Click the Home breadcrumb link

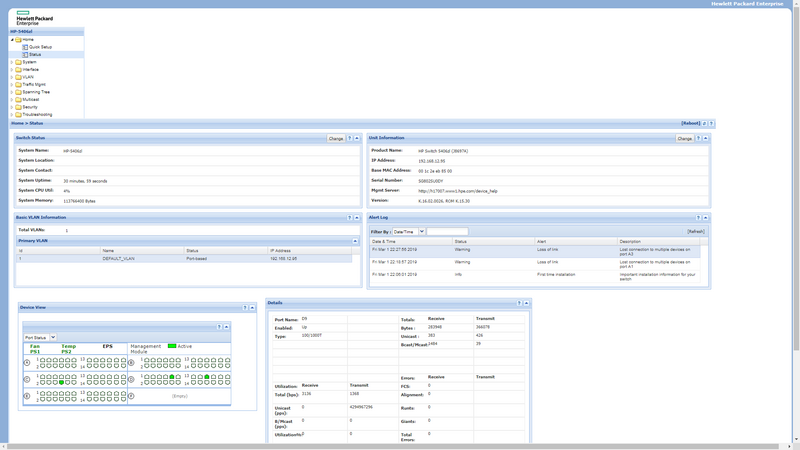click(17, 123)
